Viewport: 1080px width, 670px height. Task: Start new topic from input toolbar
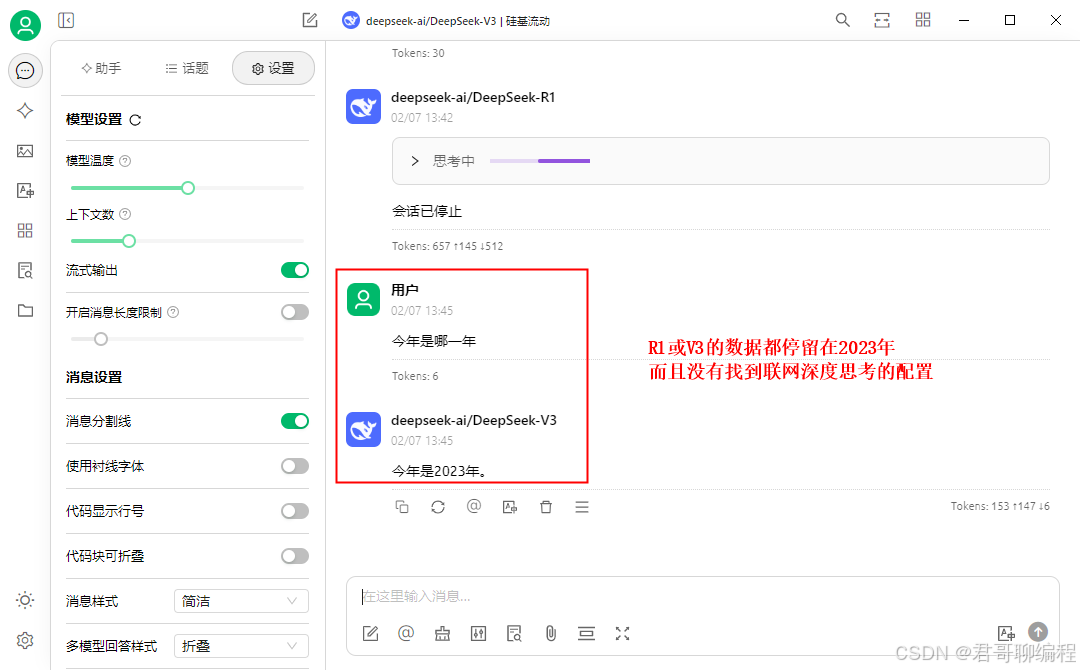(x=371, y=634)
